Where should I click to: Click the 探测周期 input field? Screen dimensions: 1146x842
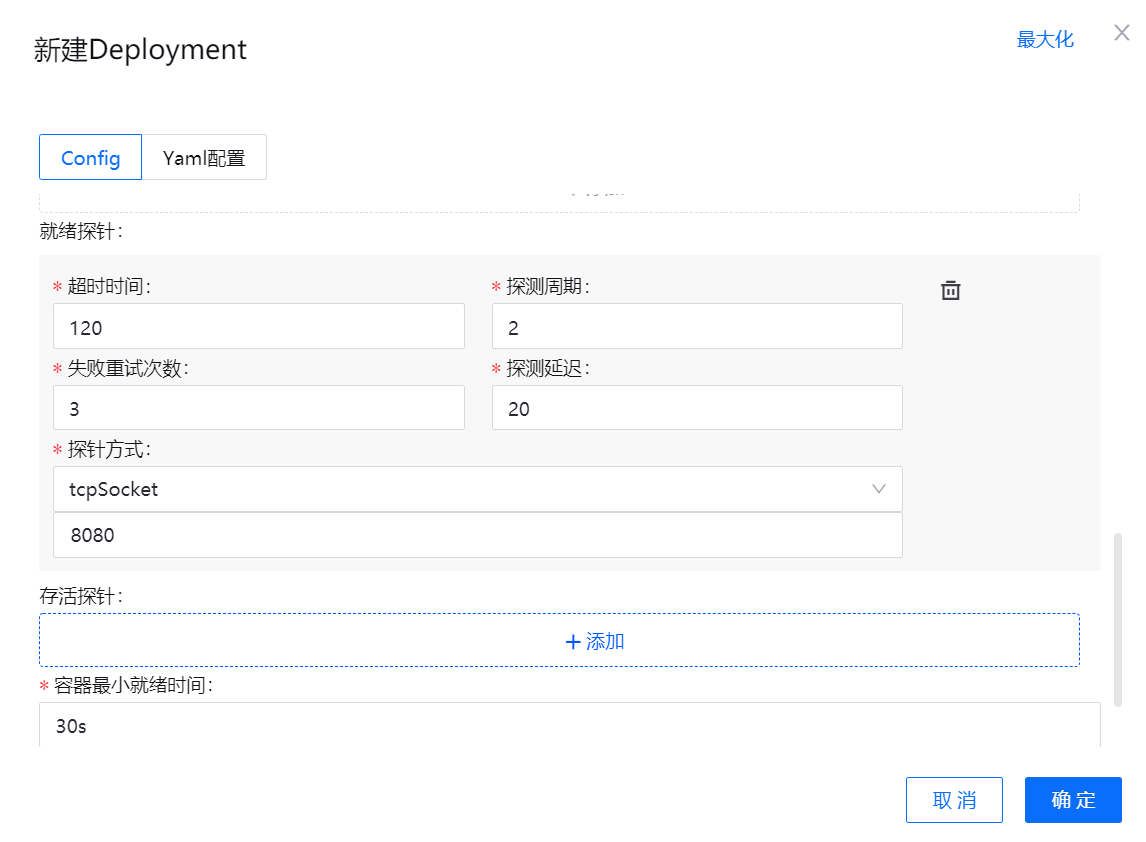(697, 327)
